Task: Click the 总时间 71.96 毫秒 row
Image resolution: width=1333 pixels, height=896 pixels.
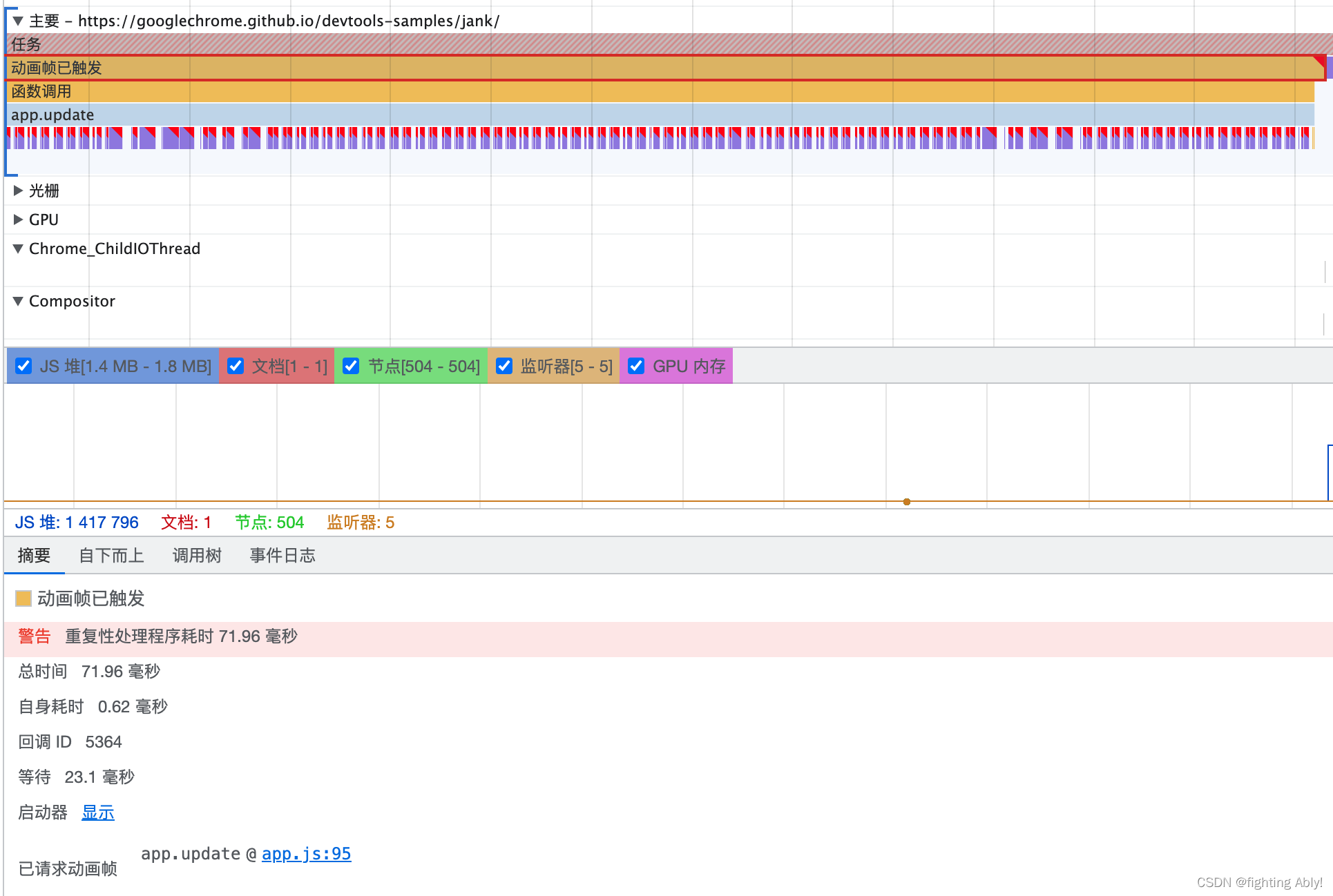Action: point(89,672)
